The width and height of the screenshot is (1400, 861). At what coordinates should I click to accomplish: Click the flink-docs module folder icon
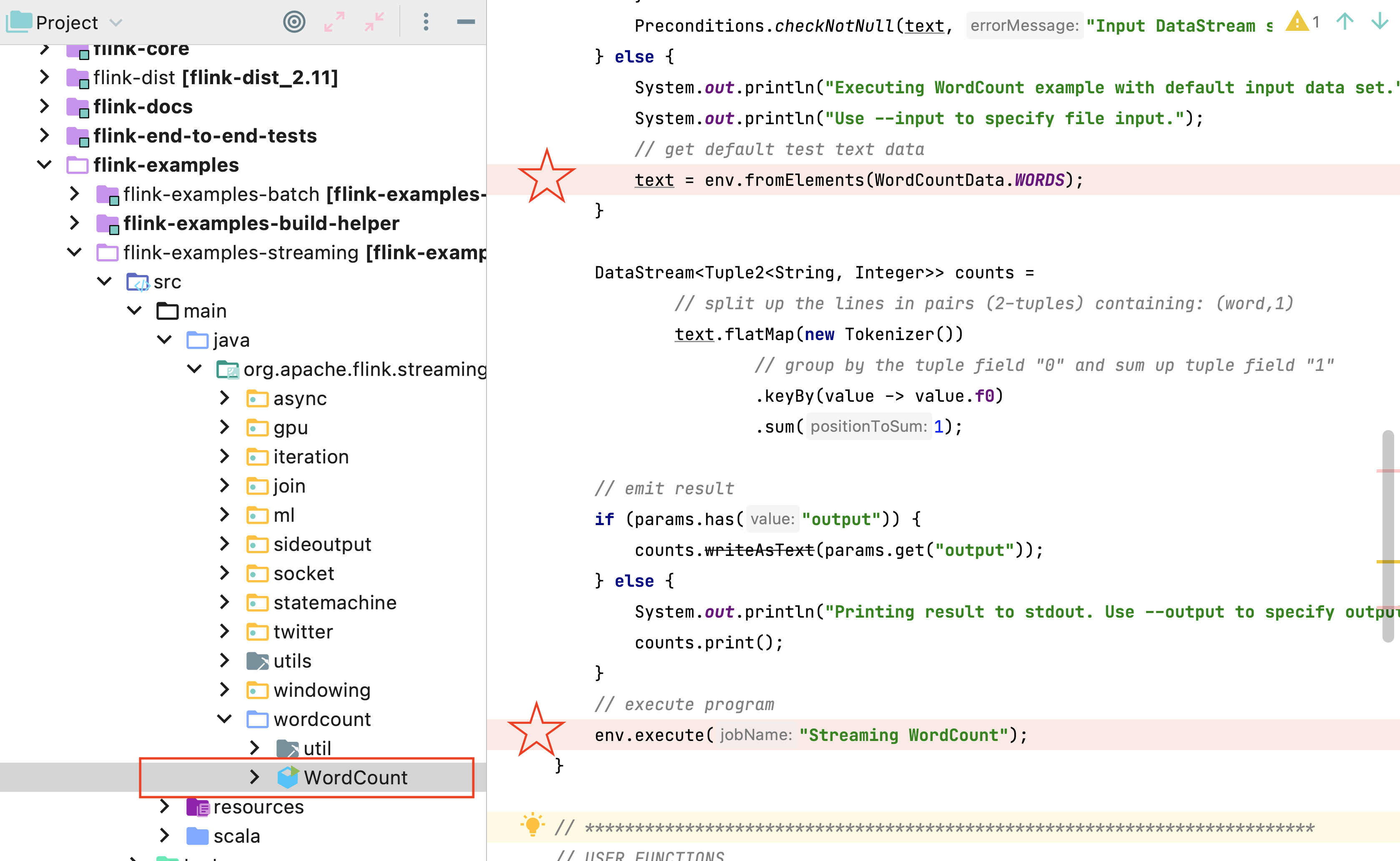78,107
